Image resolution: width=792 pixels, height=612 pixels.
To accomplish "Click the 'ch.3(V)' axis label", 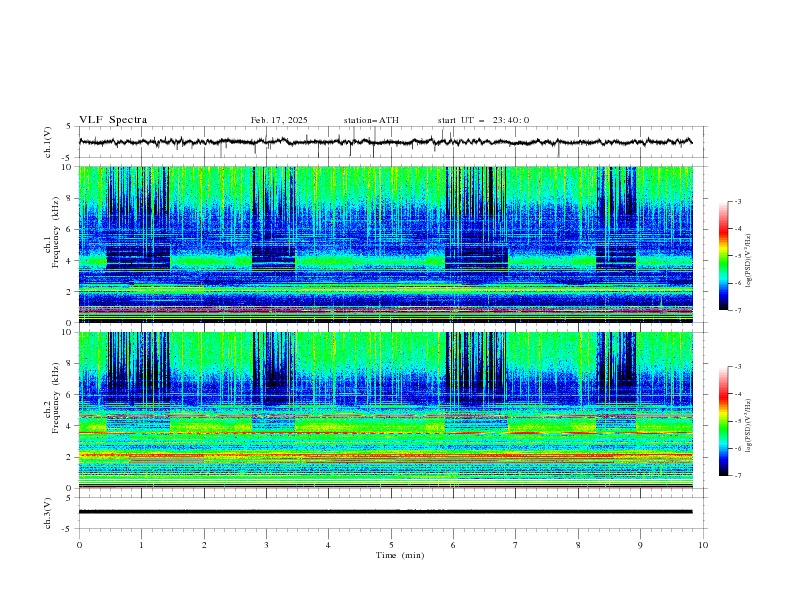I will click(x=48, y=513).
